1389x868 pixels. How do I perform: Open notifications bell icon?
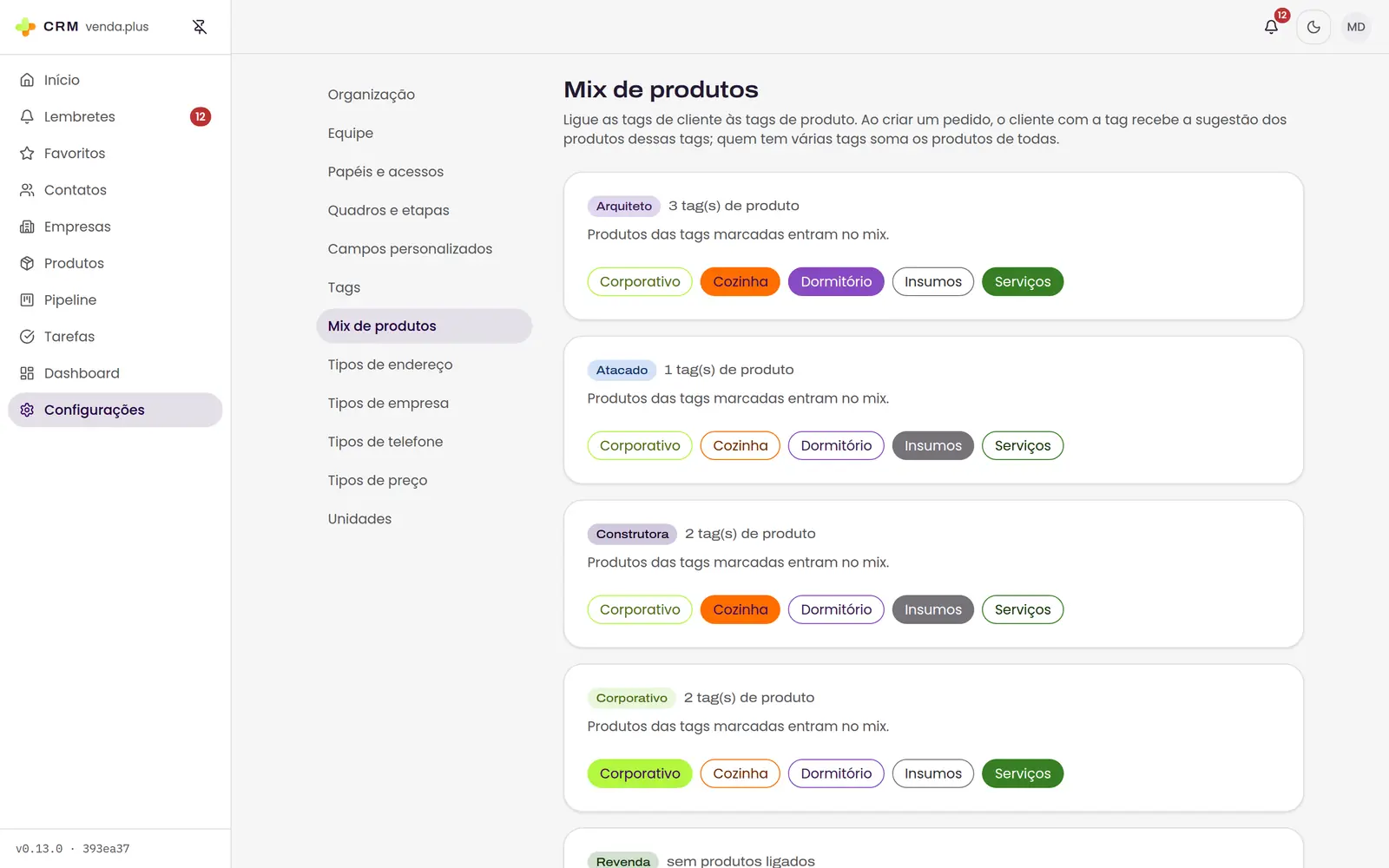1271,27
